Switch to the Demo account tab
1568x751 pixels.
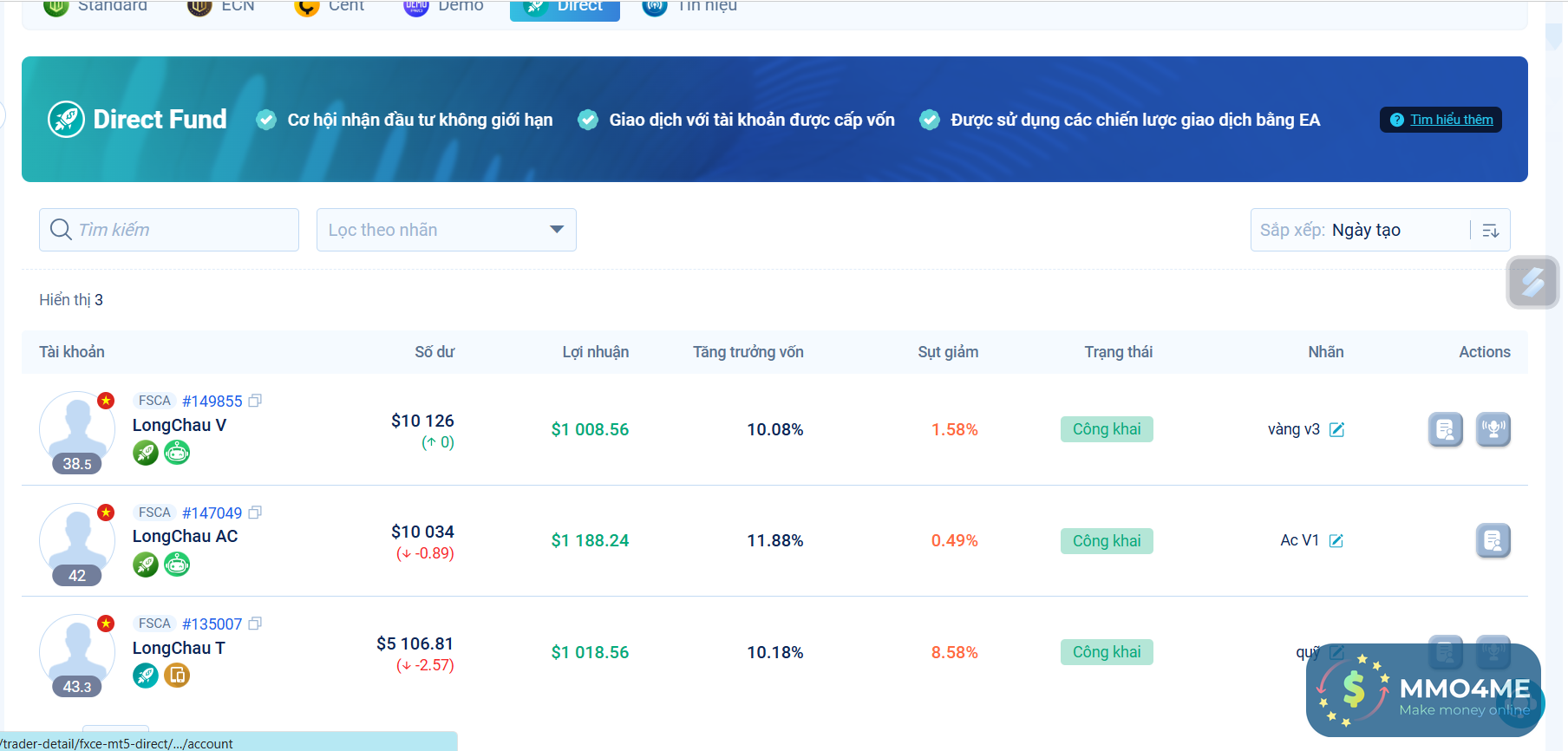point(444,7)
